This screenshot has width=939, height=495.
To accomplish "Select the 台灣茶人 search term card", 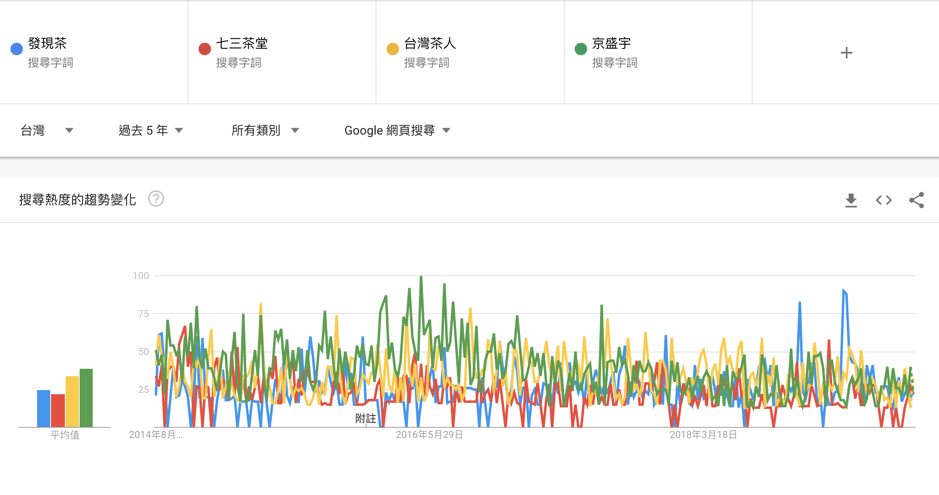I will [470, 52].
